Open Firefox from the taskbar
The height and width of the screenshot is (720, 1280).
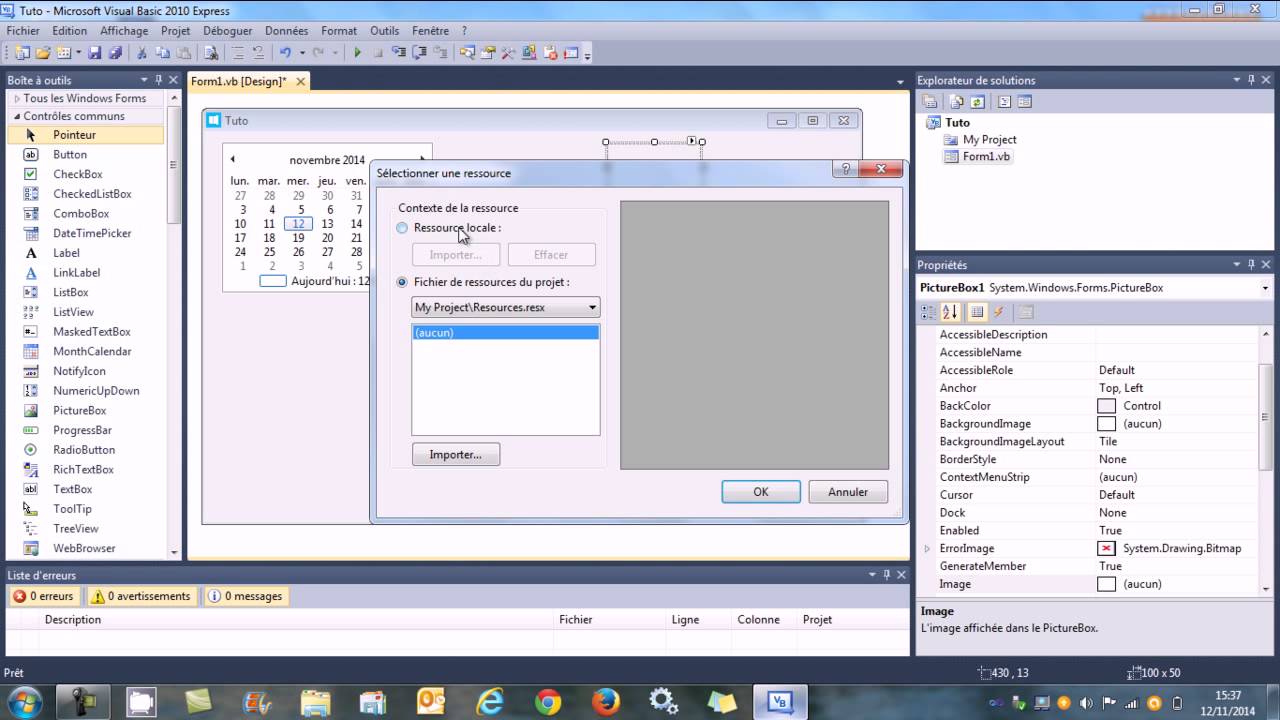tap(606, 702)
